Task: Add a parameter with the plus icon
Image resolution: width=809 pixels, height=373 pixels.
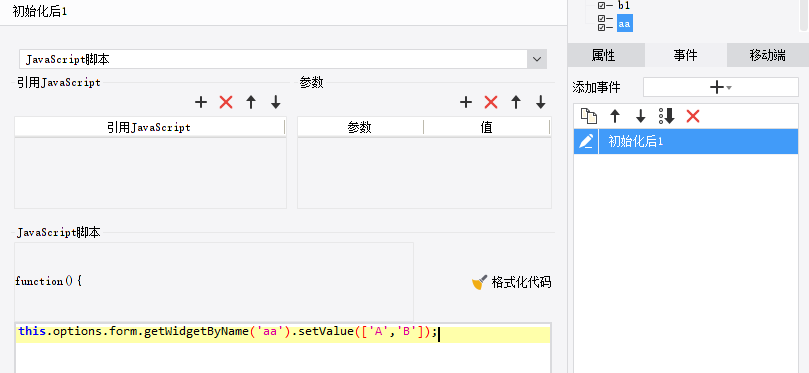Action: click(x=466, y=102)
